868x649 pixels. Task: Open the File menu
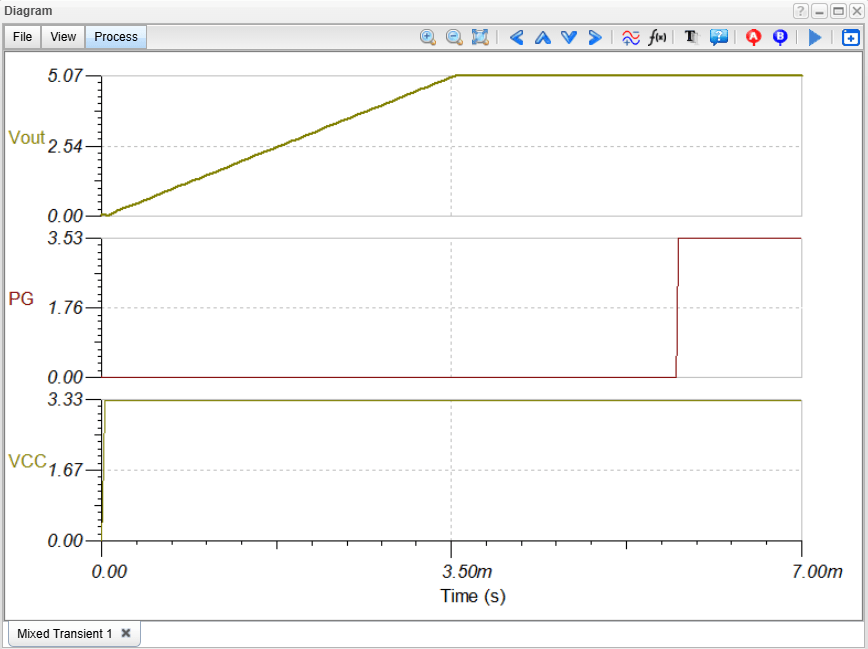coord(22,37)
